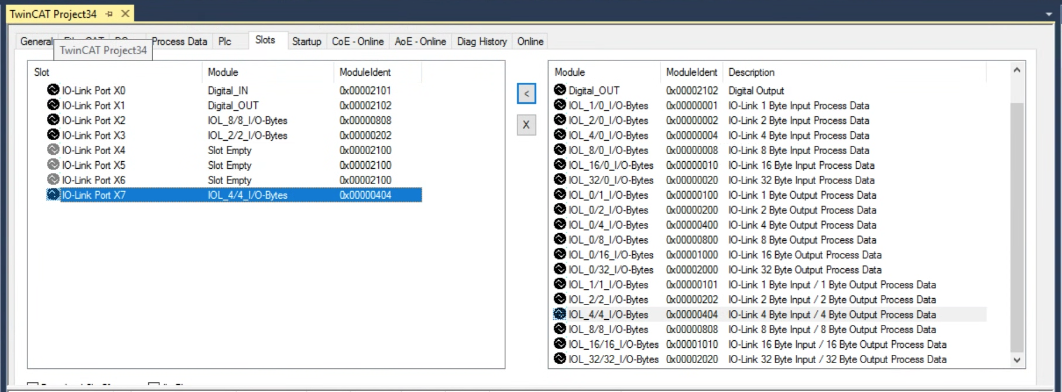The width and height of the screenshot is (1062, 392).
Task: Click the IO-Link Port X2 slot icon
Action: pyautogui.click(x=54, y=120)
